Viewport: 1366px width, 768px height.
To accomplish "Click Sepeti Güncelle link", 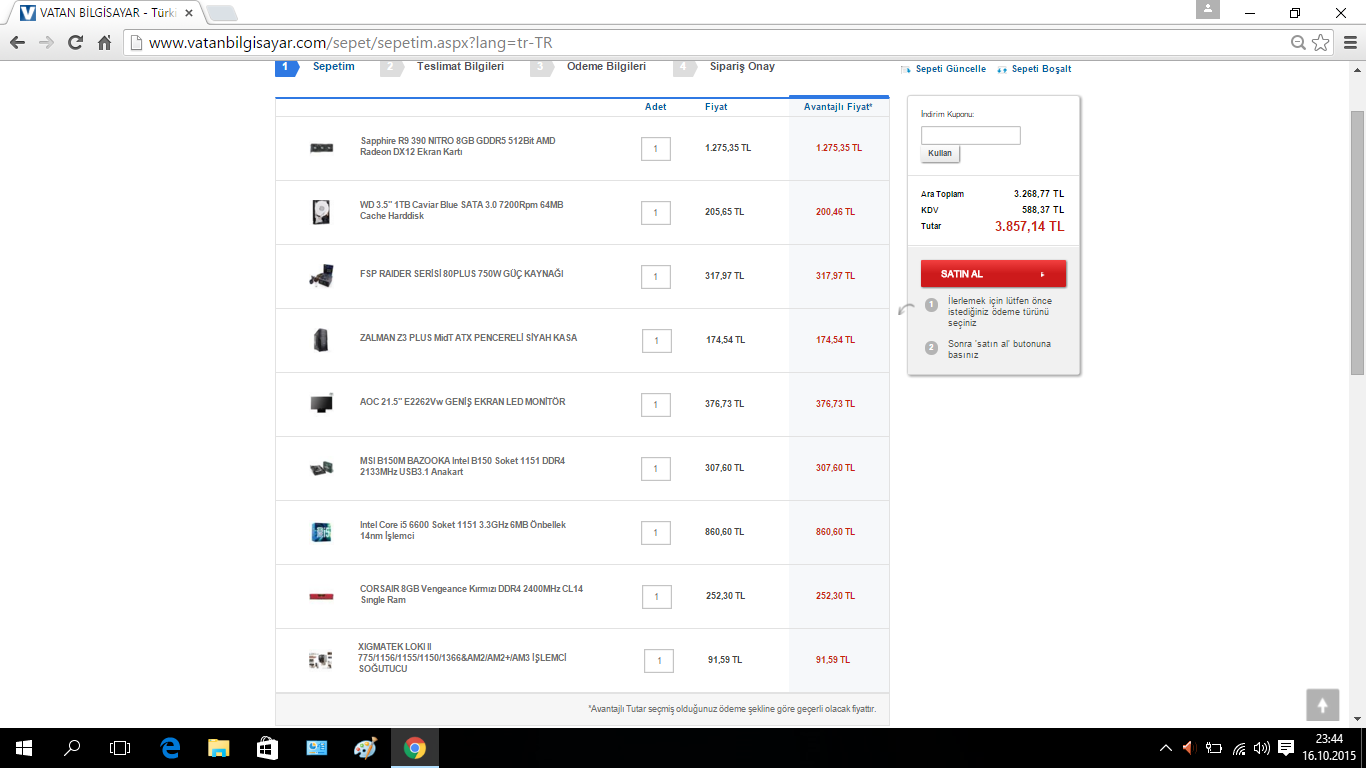I will click(950, 69).
